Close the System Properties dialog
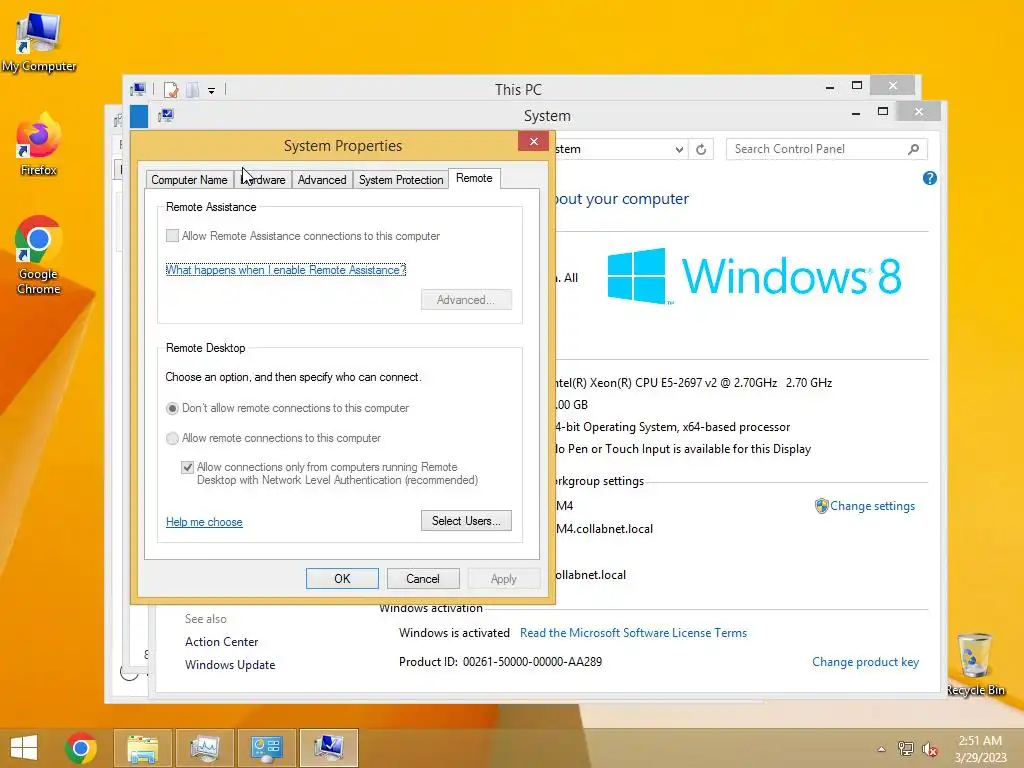This screenshot has height=768, width=1024. tap(534, 141)
